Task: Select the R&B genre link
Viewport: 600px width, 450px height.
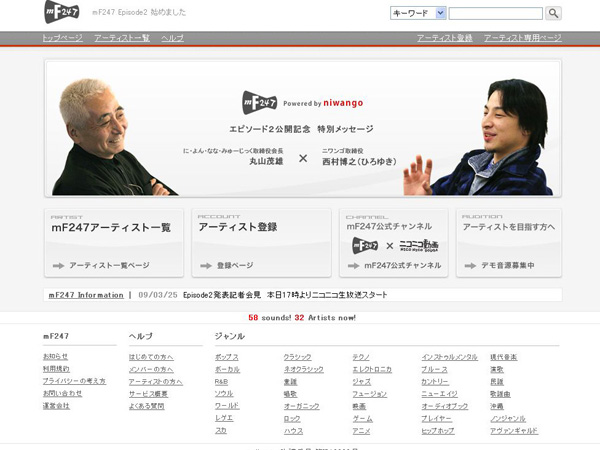Action: tap(221, 382)
